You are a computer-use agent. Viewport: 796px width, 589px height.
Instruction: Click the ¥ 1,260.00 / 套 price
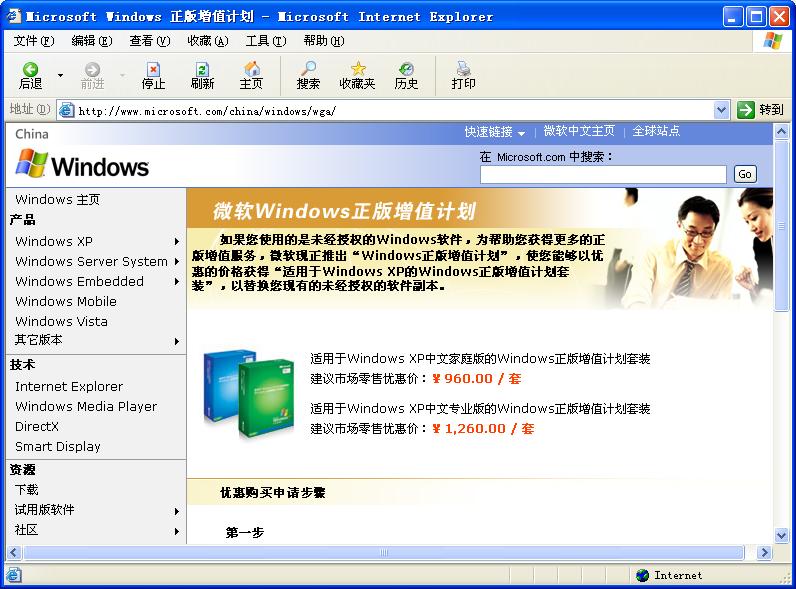click(x=483, y=429)
